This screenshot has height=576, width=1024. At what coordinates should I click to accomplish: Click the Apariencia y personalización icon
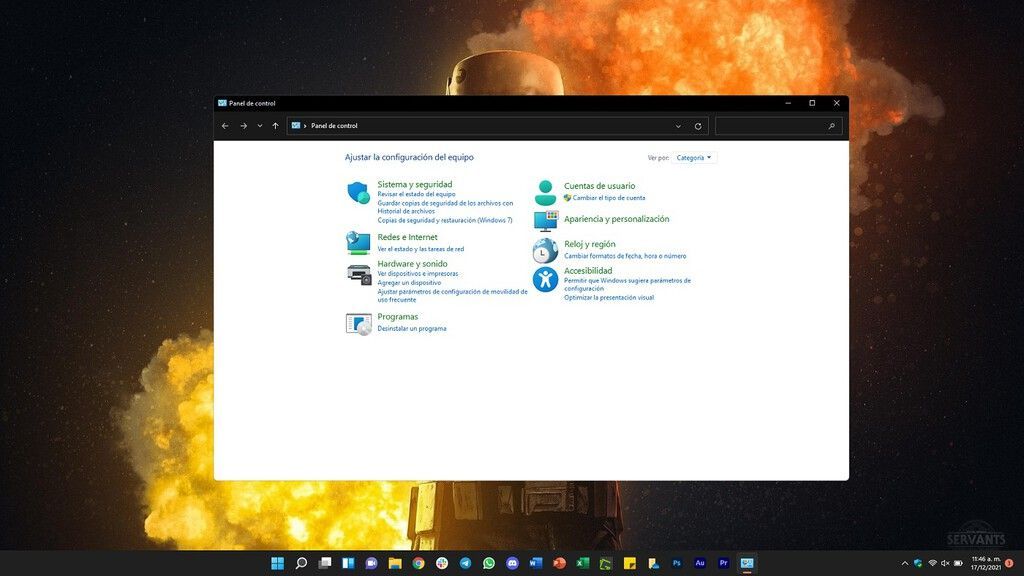545,220
